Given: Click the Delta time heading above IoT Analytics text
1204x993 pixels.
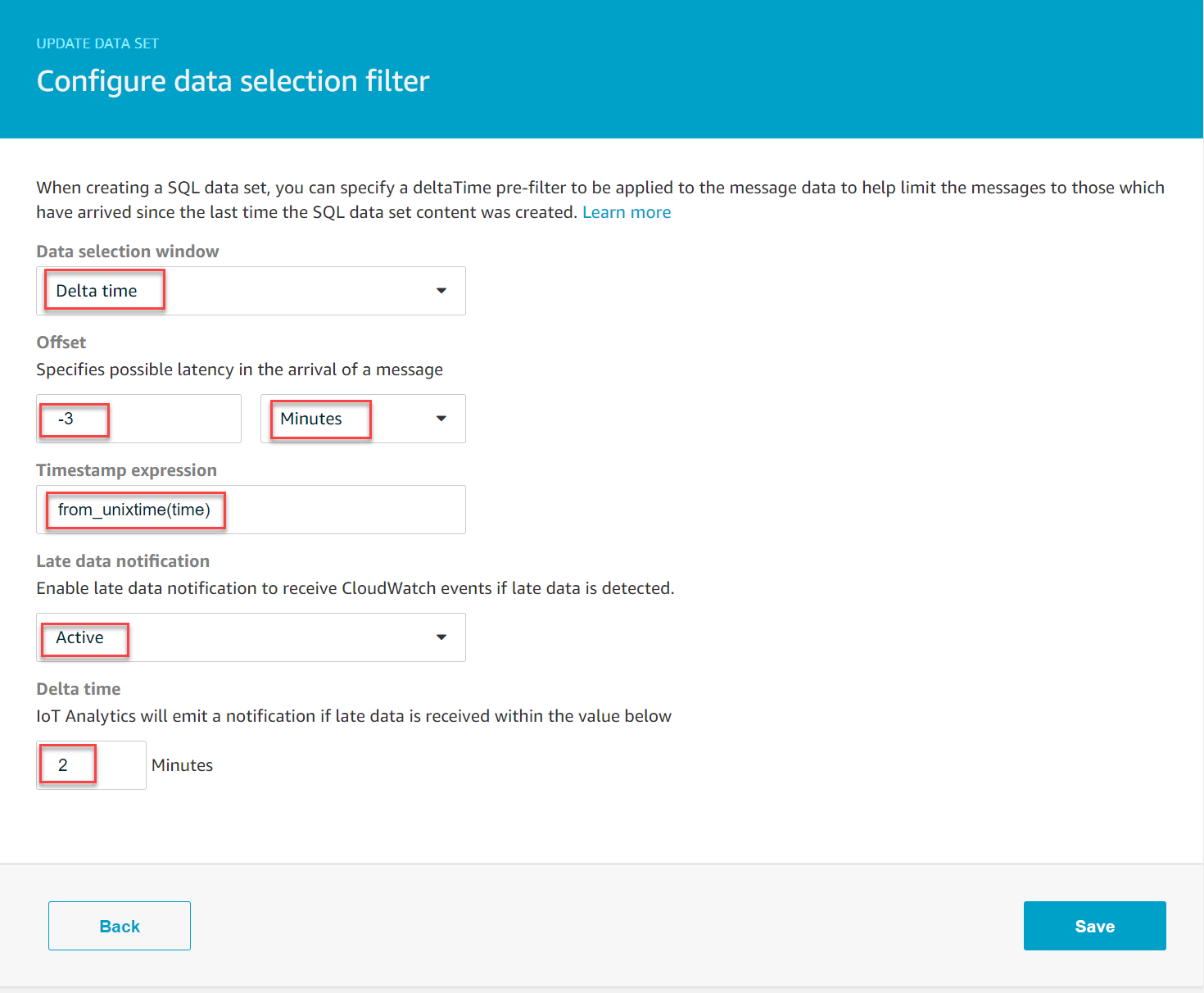Looking at the screenshot, I should (79, 689).
